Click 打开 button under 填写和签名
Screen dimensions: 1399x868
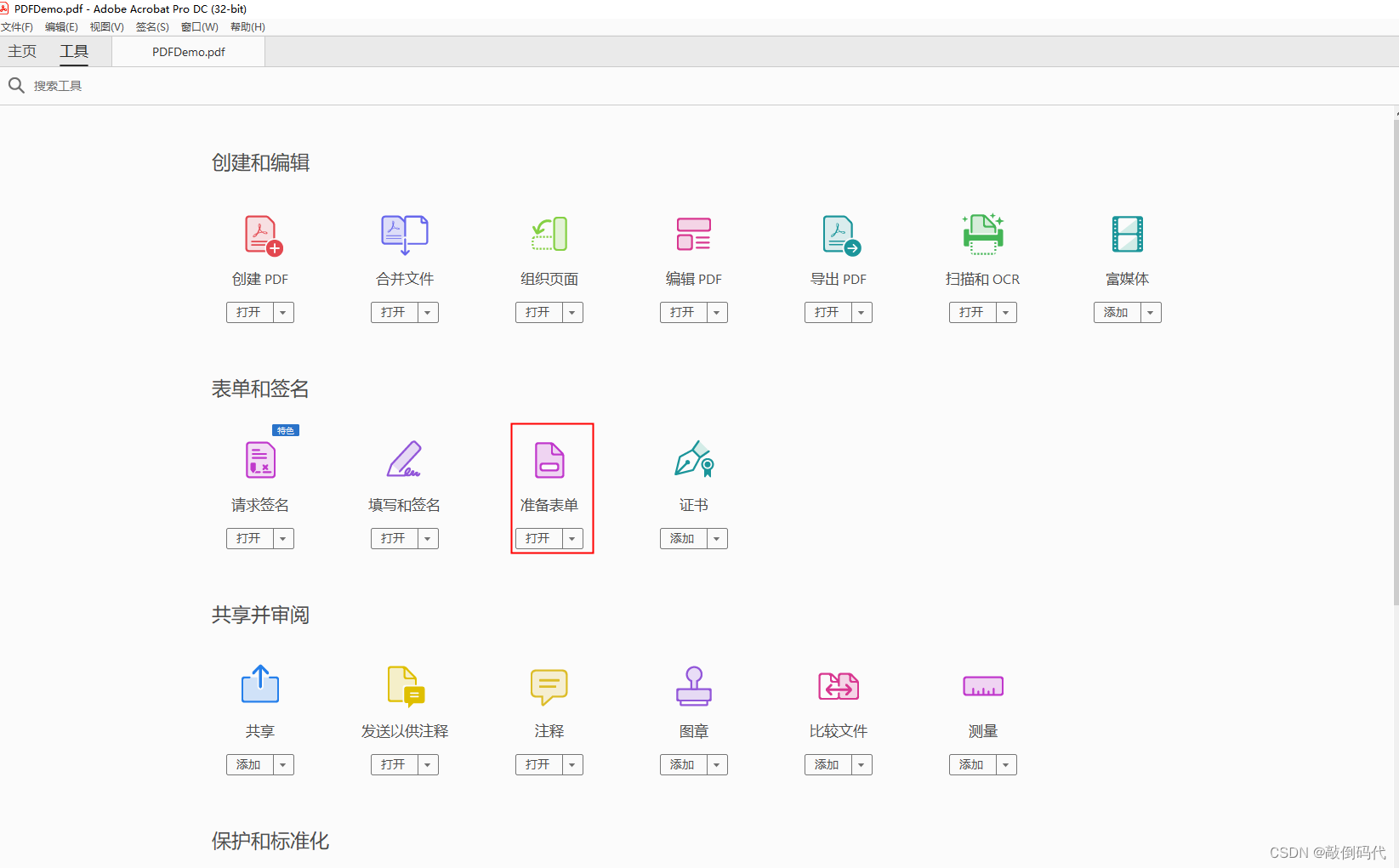click(x=395, y=539)
